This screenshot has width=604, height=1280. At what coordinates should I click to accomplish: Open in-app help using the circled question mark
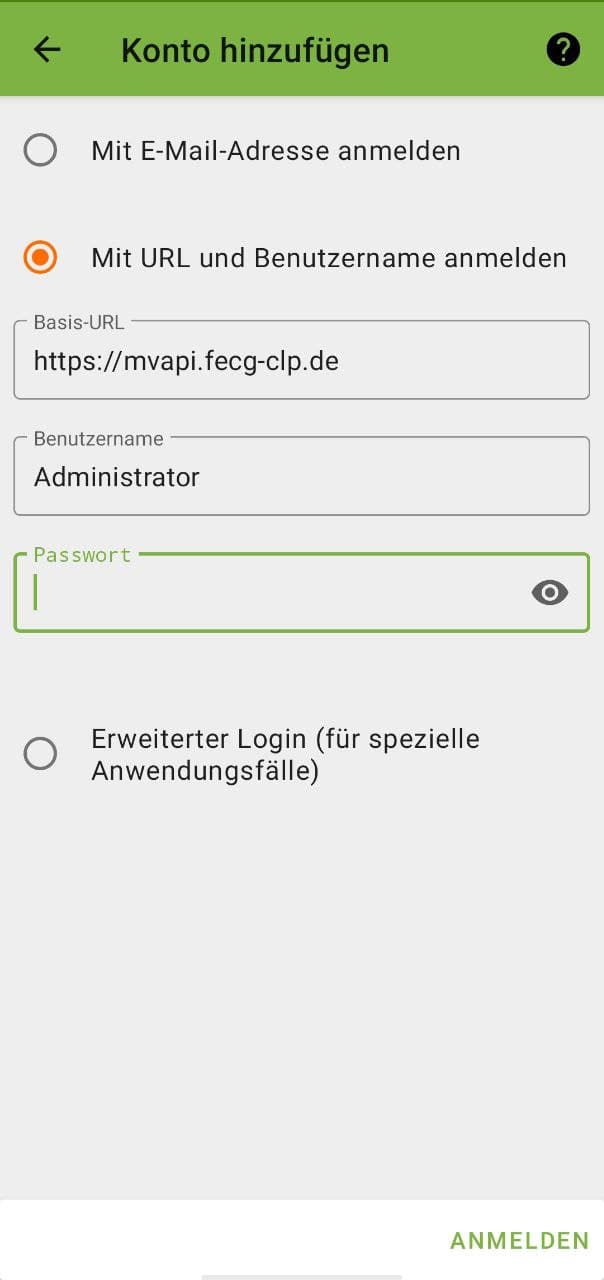pyautogui.click(x=562, y=50)
